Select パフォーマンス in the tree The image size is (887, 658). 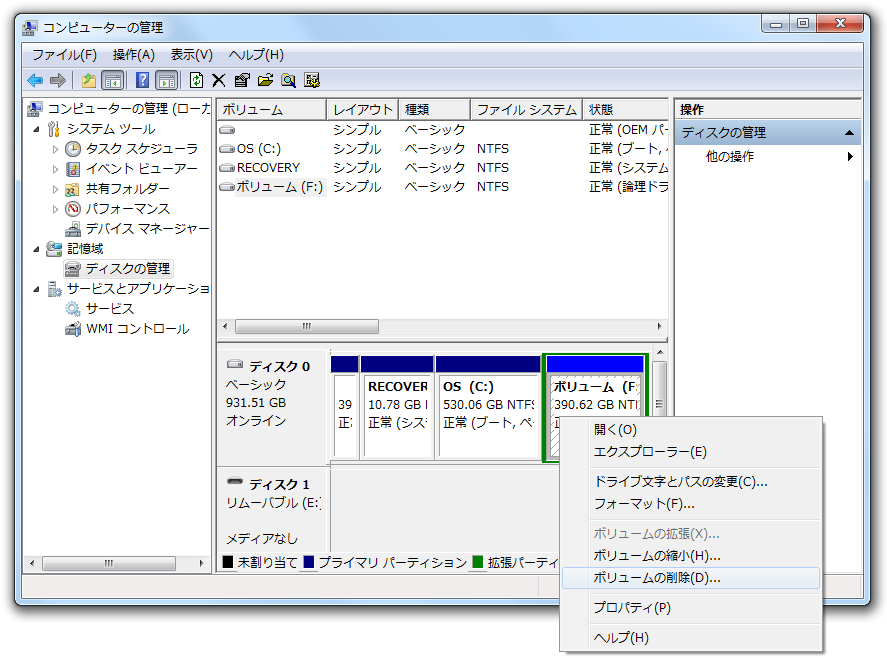click(127, 209)
